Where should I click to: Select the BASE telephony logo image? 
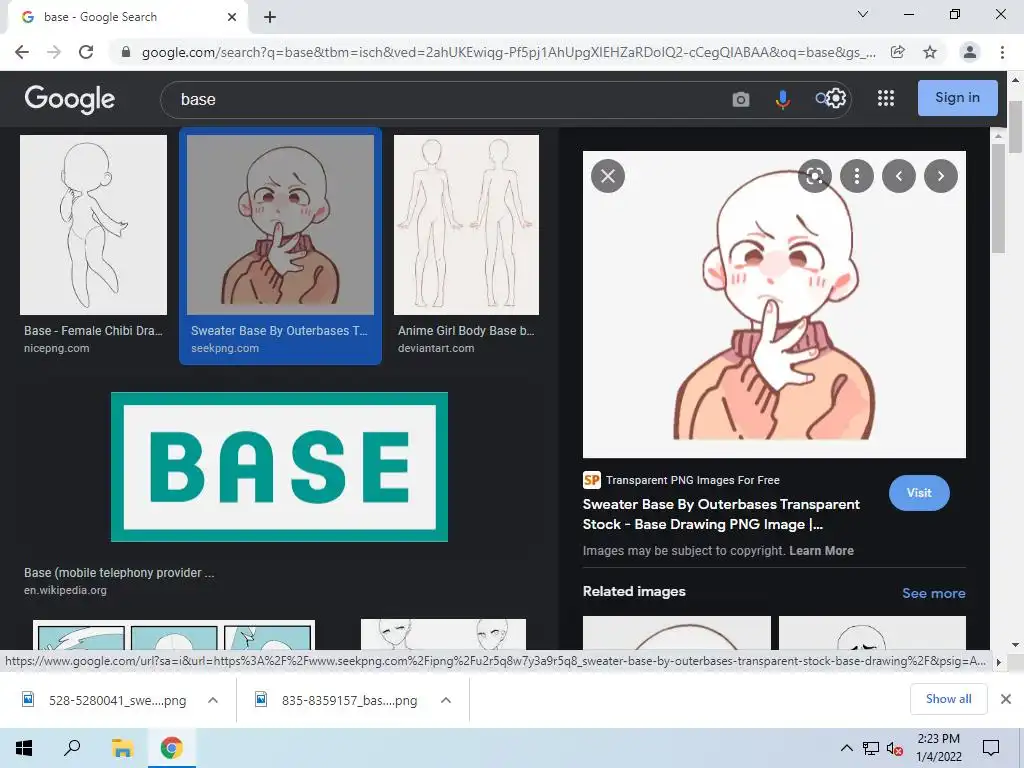(280, 467)
